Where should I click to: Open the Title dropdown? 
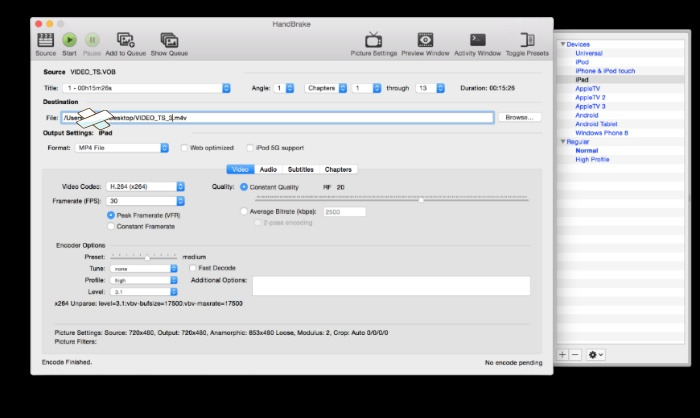(146, 88)
